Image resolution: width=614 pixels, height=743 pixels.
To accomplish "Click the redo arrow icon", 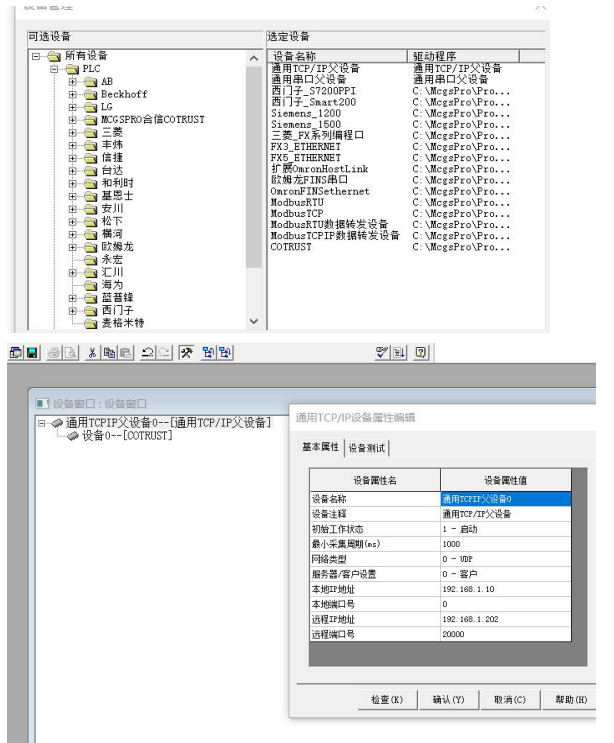I will [164, 353].
